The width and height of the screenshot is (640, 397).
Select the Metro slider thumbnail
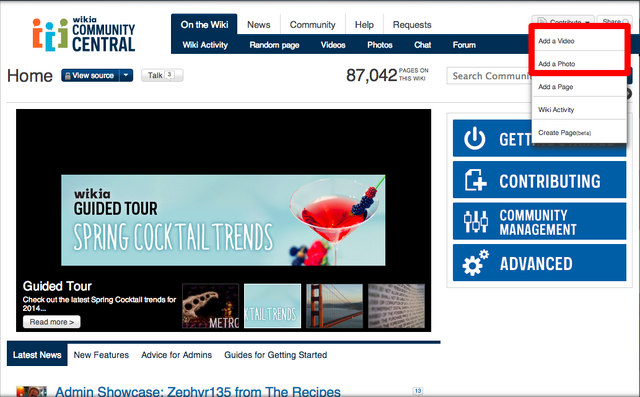click(210, 306)
